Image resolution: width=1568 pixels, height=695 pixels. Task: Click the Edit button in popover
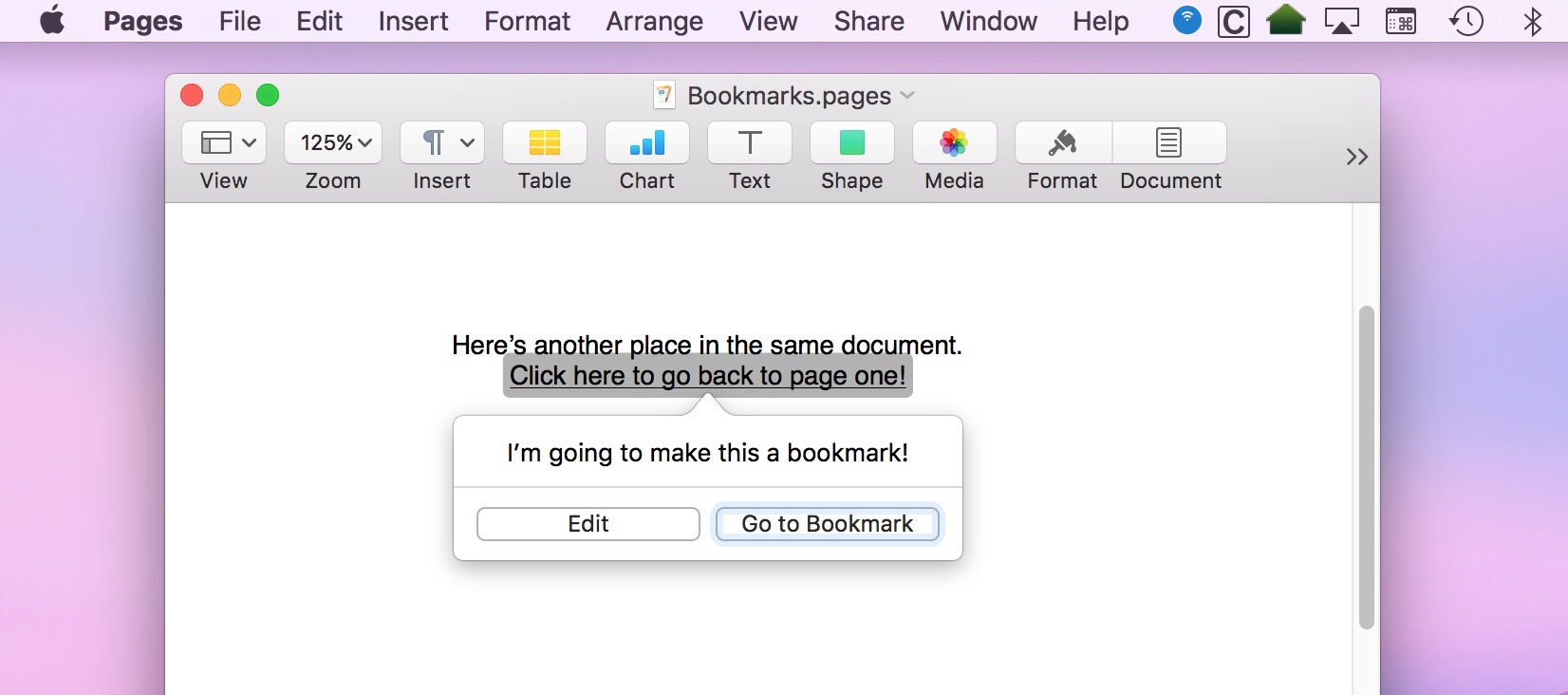pyautogui.click(x=588, y=524)
